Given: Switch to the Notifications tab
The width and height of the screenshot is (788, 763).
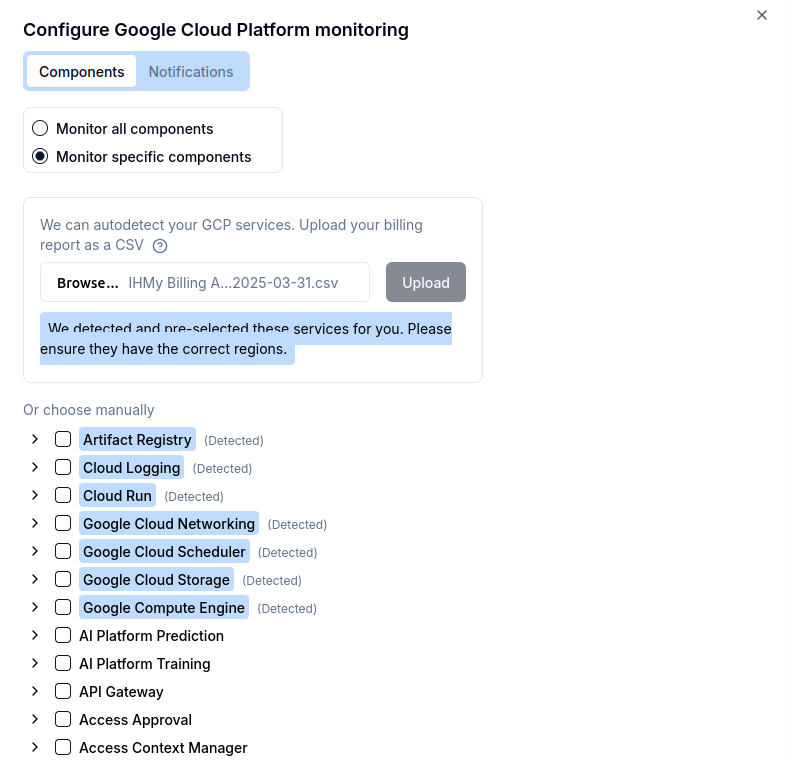Looking at the screenshot, I should tap(191, 72).
